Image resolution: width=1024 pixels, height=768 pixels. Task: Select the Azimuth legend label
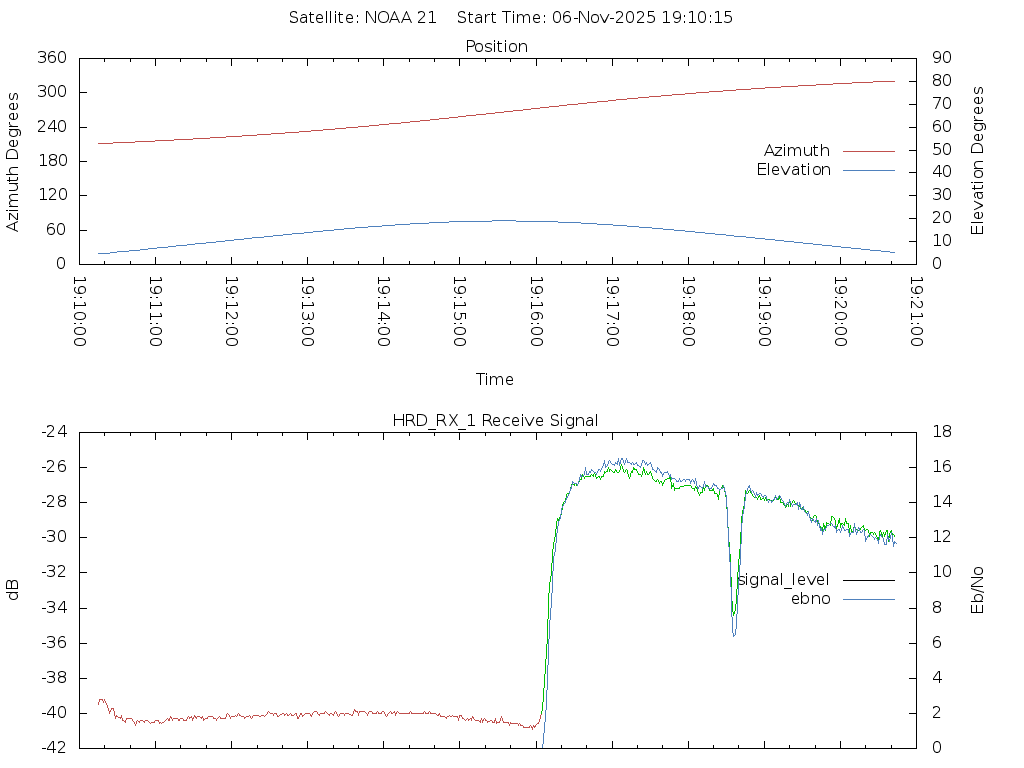coord(796,151)
